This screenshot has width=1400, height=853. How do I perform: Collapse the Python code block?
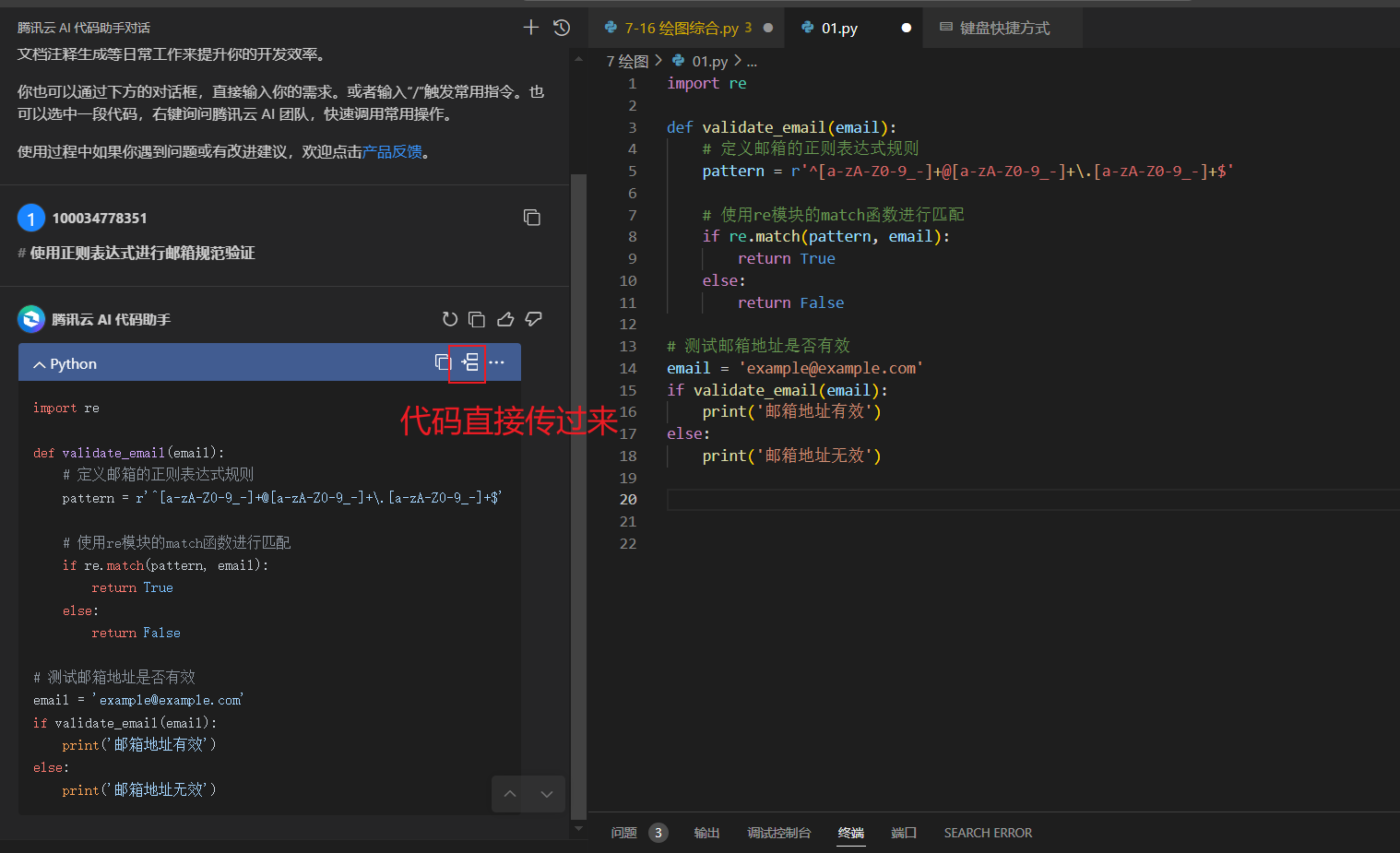40,364
